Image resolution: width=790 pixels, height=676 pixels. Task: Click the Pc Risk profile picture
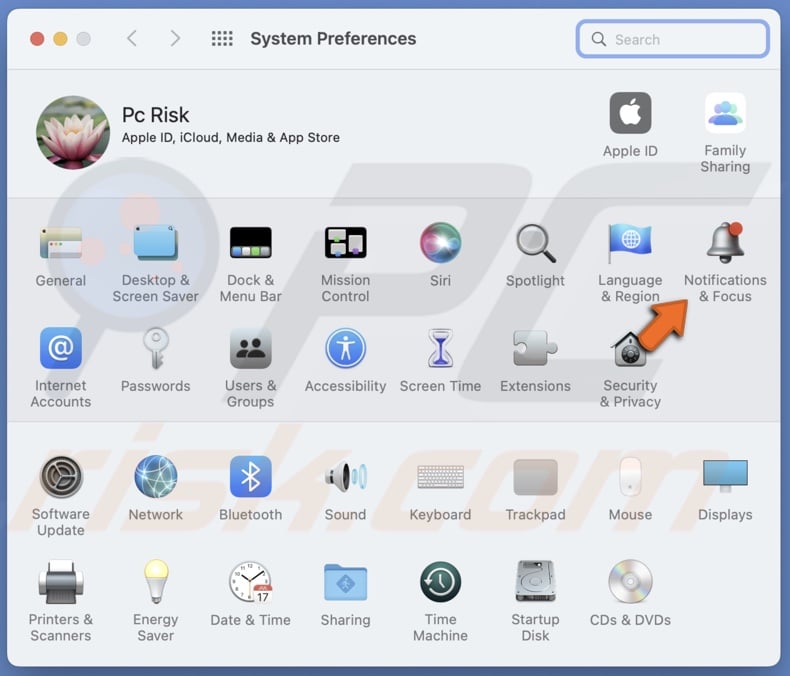[73, 132]
